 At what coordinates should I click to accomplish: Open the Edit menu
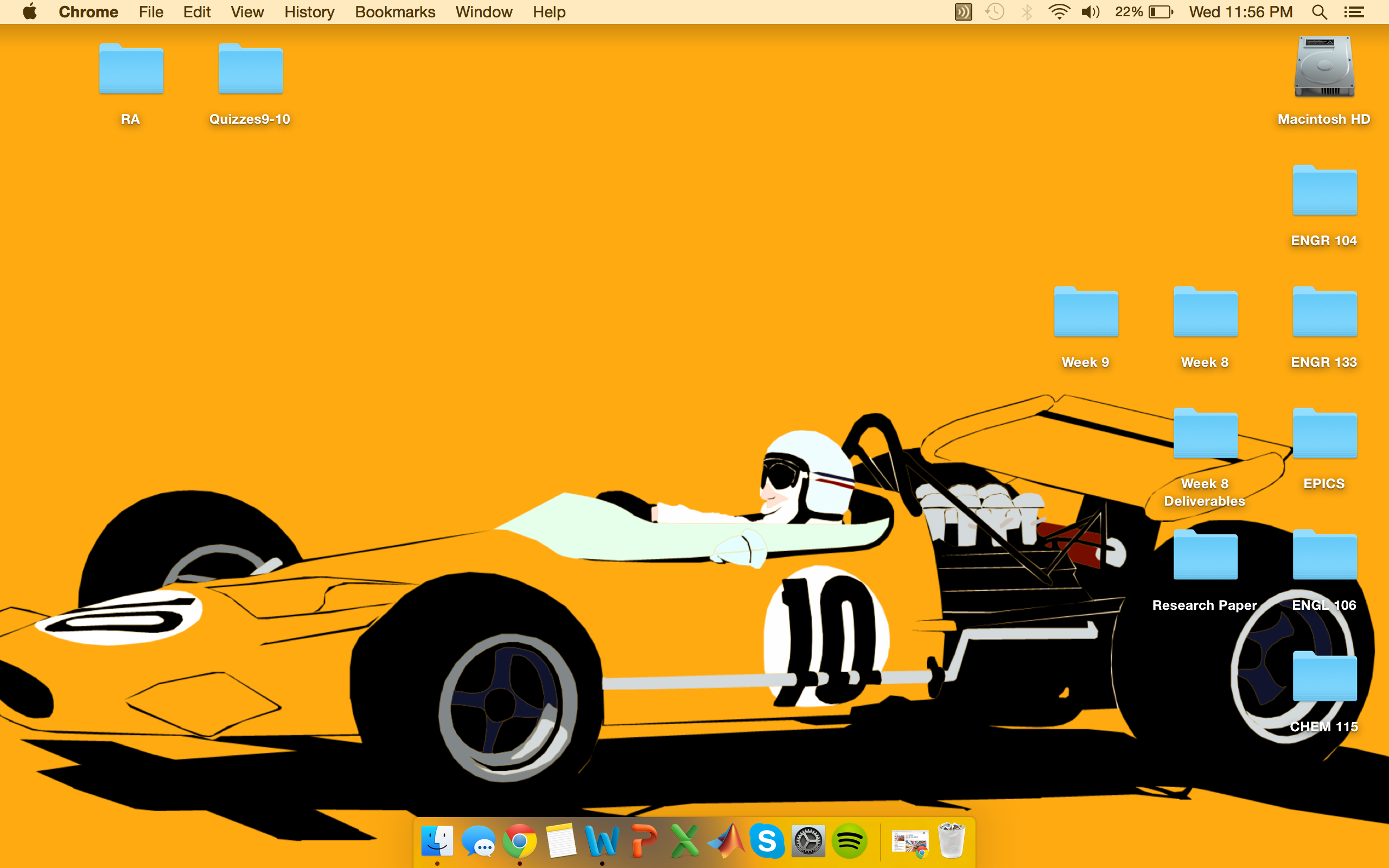pos(197,11)
